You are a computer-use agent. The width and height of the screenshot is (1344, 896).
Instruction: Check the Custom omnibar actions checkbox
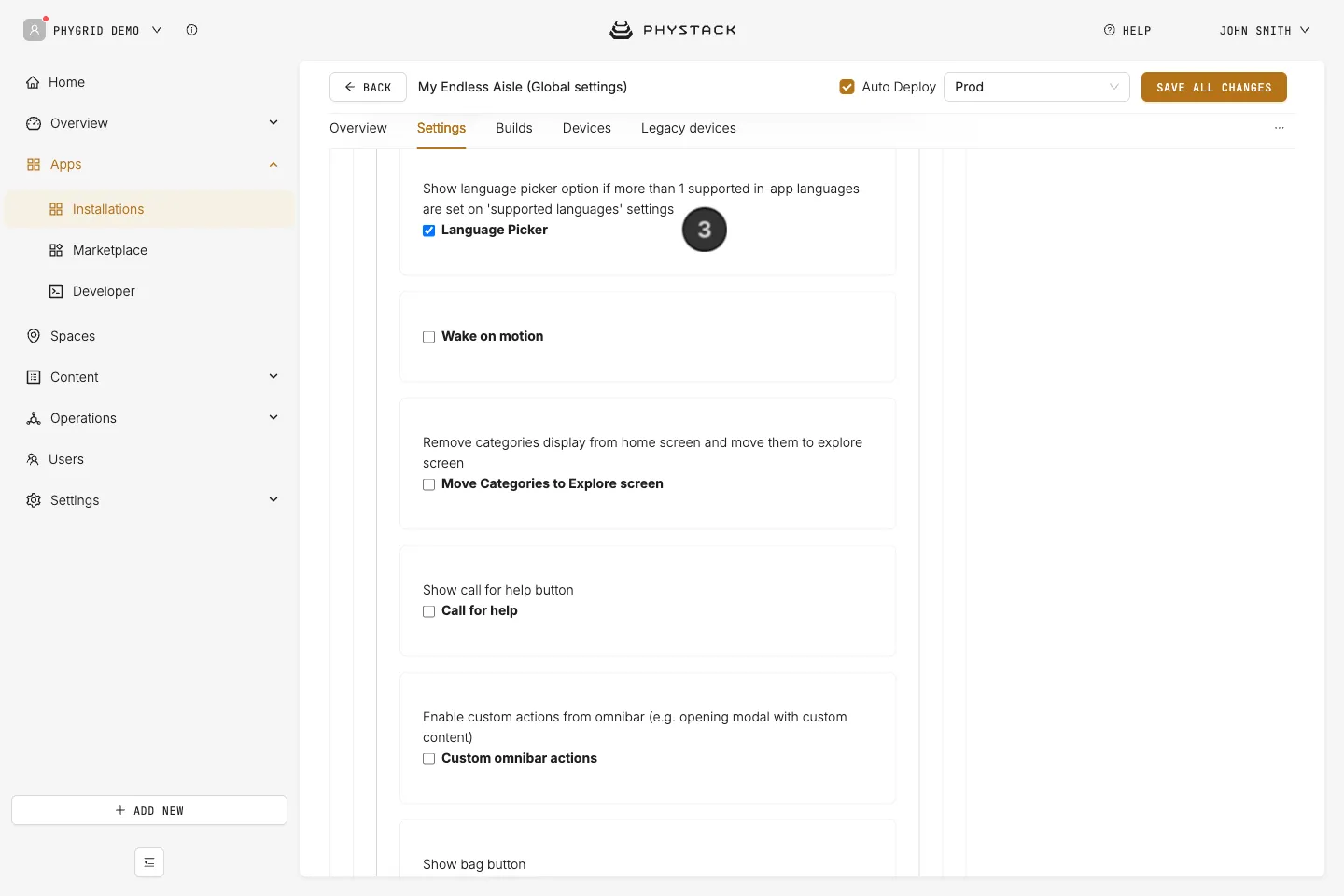429,759
